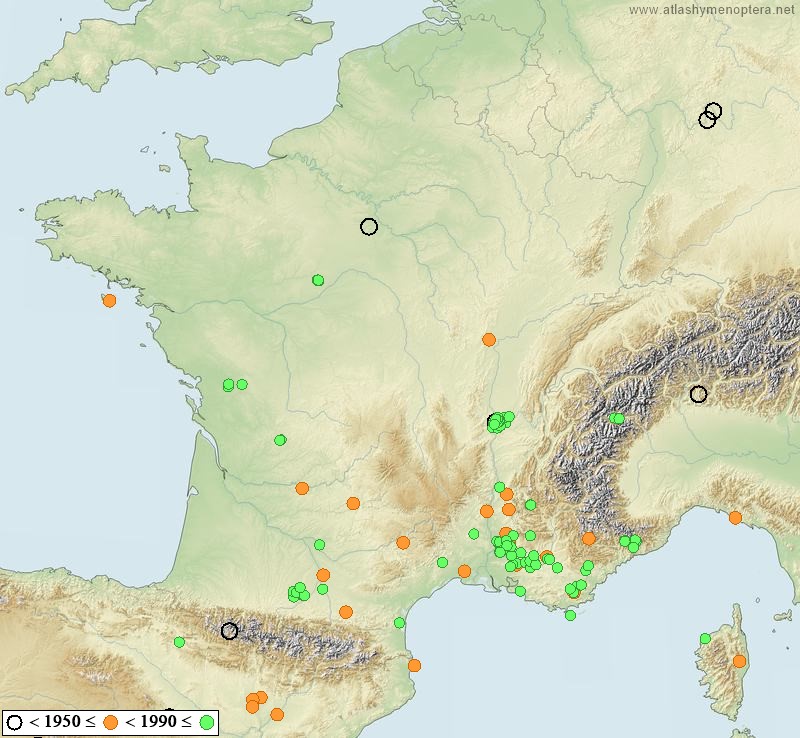
Task: Select the green marker left of the Rhône delta orange
Action: [x=442, y=562]
